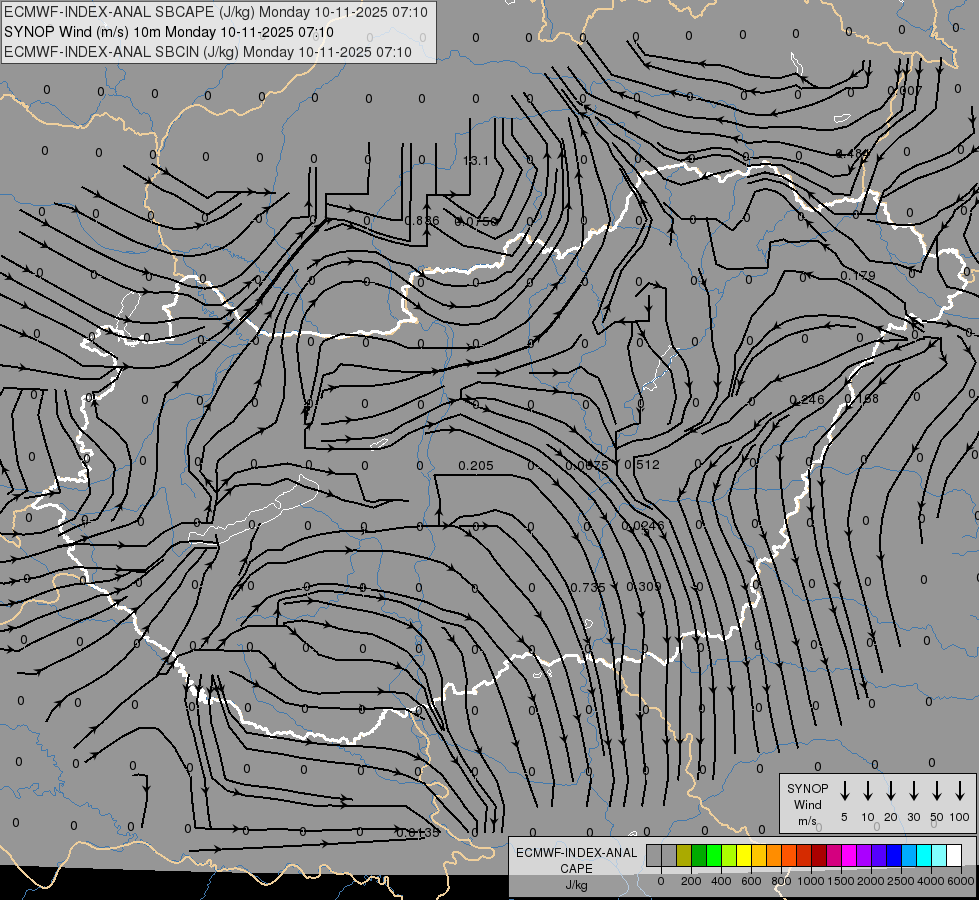Click the 0.158 value on the map
Viewport: 979px width, 900px height.
862,398
